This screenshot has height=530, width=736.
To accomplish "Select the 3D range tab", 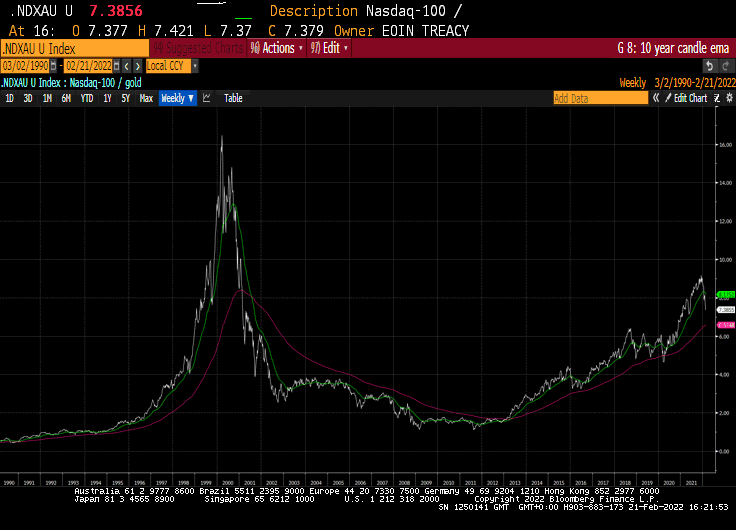I will pos(28,98).
